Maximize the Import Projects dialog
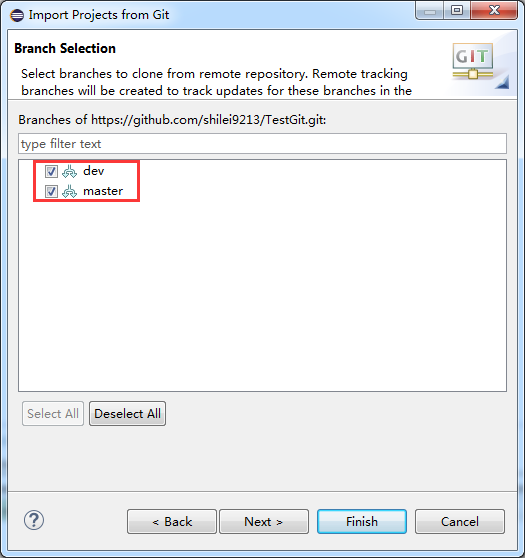Image resolution: width=525 pixels, height=558 pixels. 457,11
